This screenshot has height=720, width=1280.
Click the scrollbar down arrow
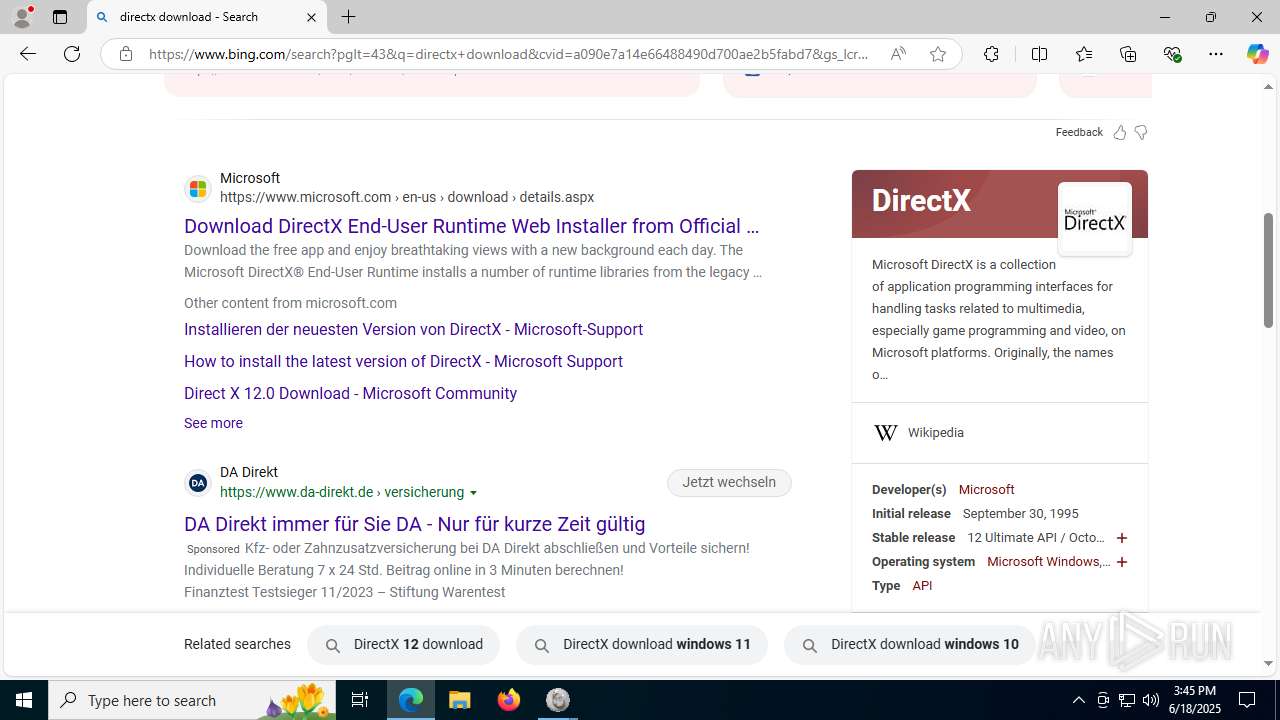(1268, 662)
